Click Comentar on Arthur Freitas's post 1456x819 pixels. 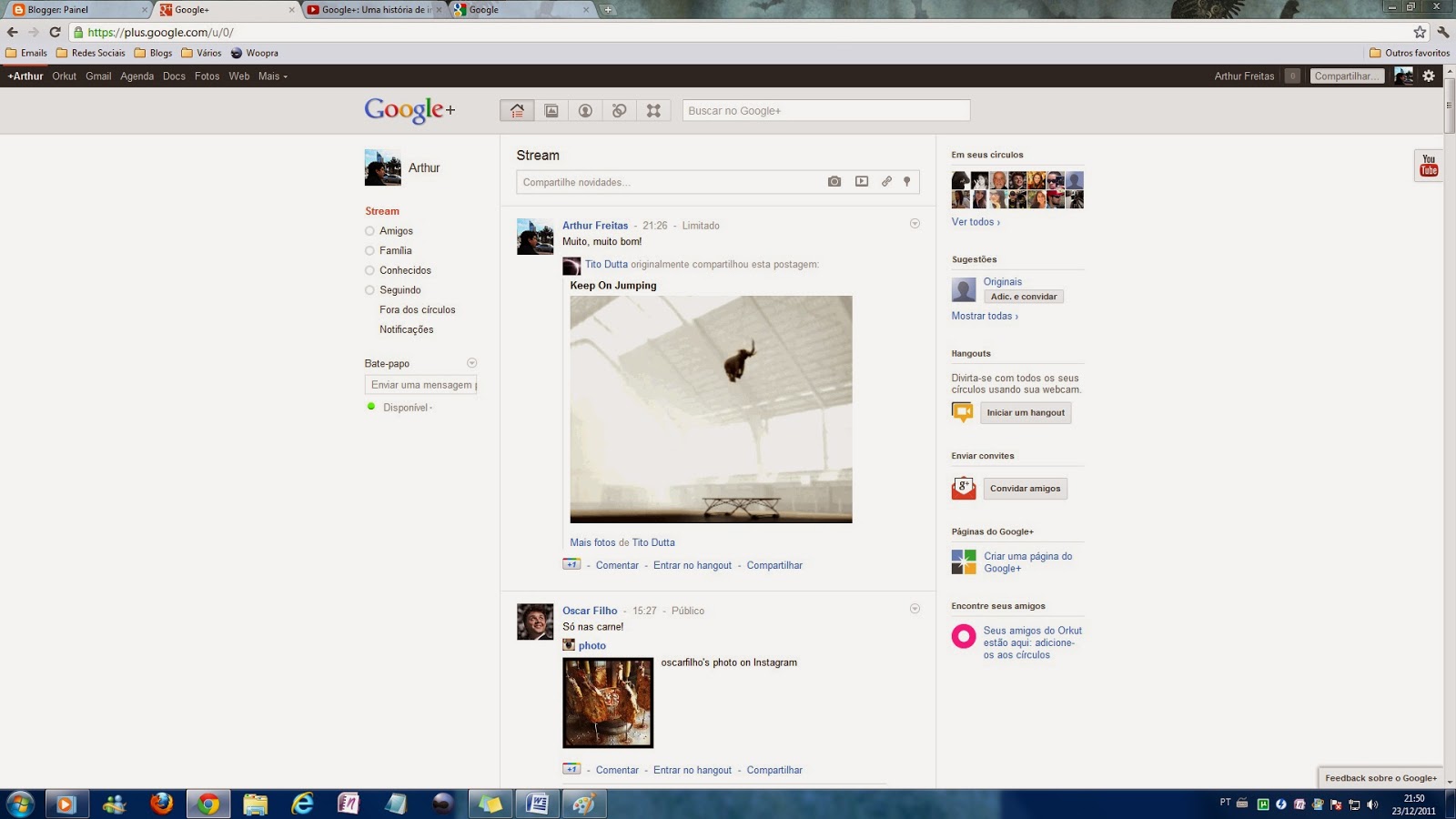(617, 565)
